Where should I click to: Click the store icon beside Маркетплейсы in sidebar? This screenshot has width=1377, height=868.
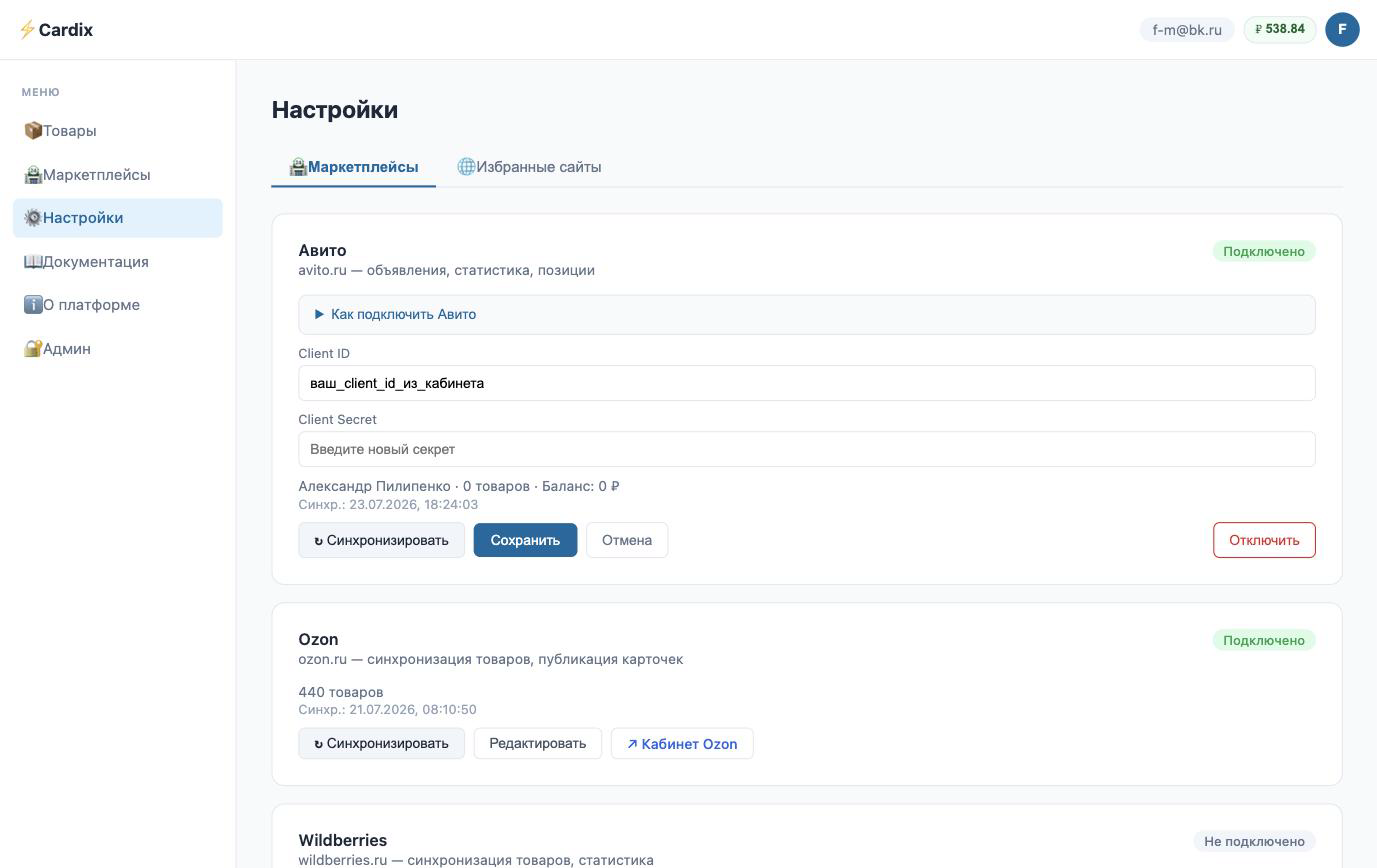tap(32, 175)
